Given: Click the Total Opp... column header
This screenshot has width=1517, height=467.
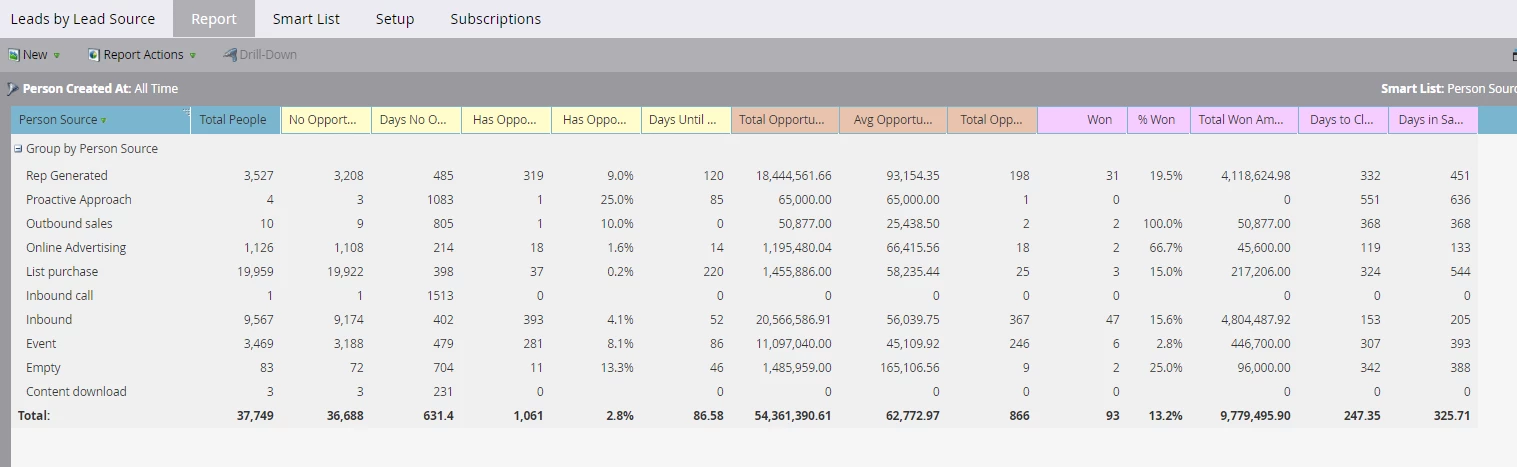Looking at the screenshot, I should click(992, 120).
